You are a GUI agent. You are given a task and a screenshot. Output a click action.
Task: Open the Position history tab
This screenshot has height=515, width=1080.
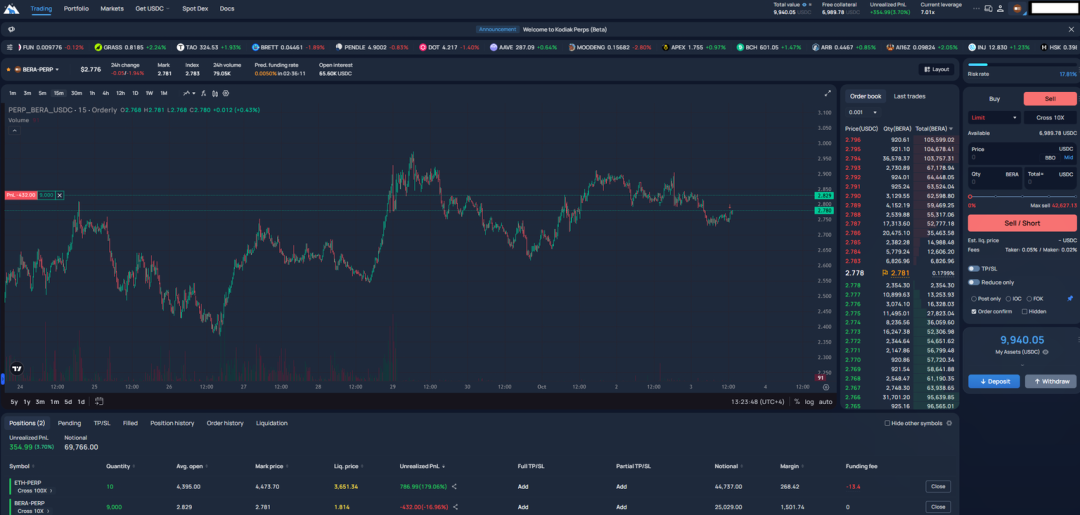point(172,423)
